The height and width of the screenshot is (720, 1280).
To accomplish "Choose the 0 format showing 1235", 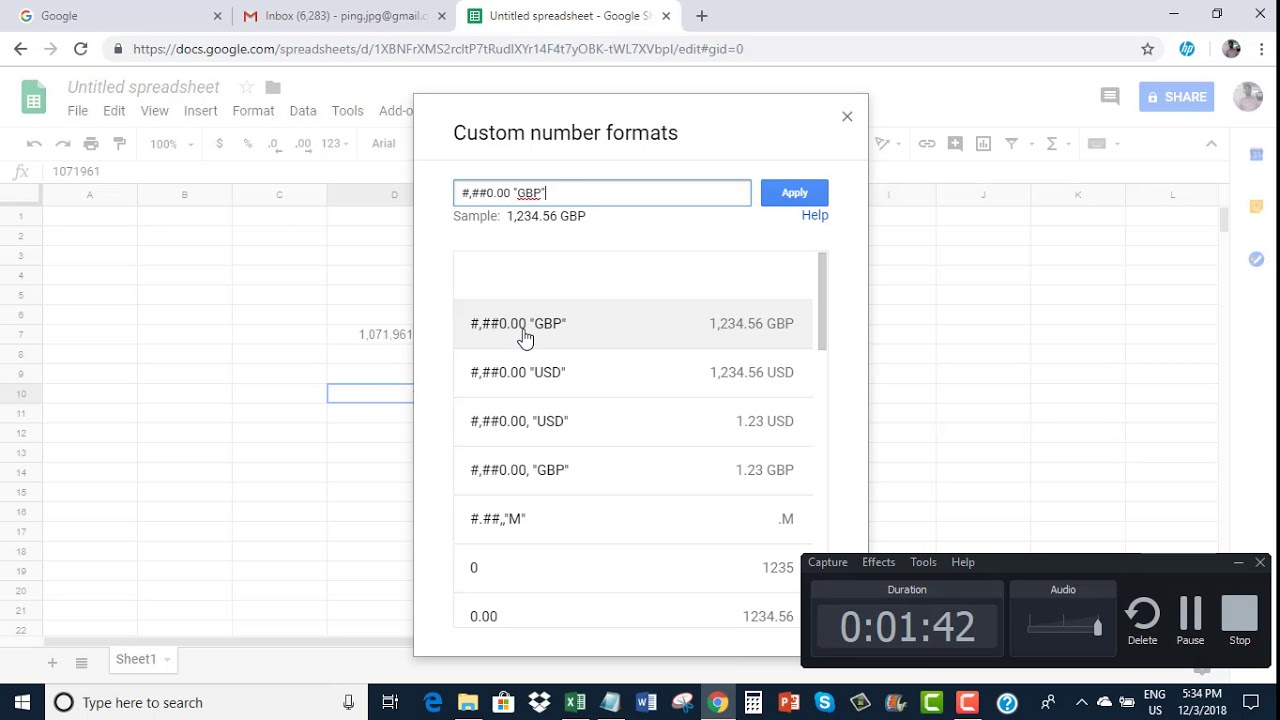I will tap(633, 568).
